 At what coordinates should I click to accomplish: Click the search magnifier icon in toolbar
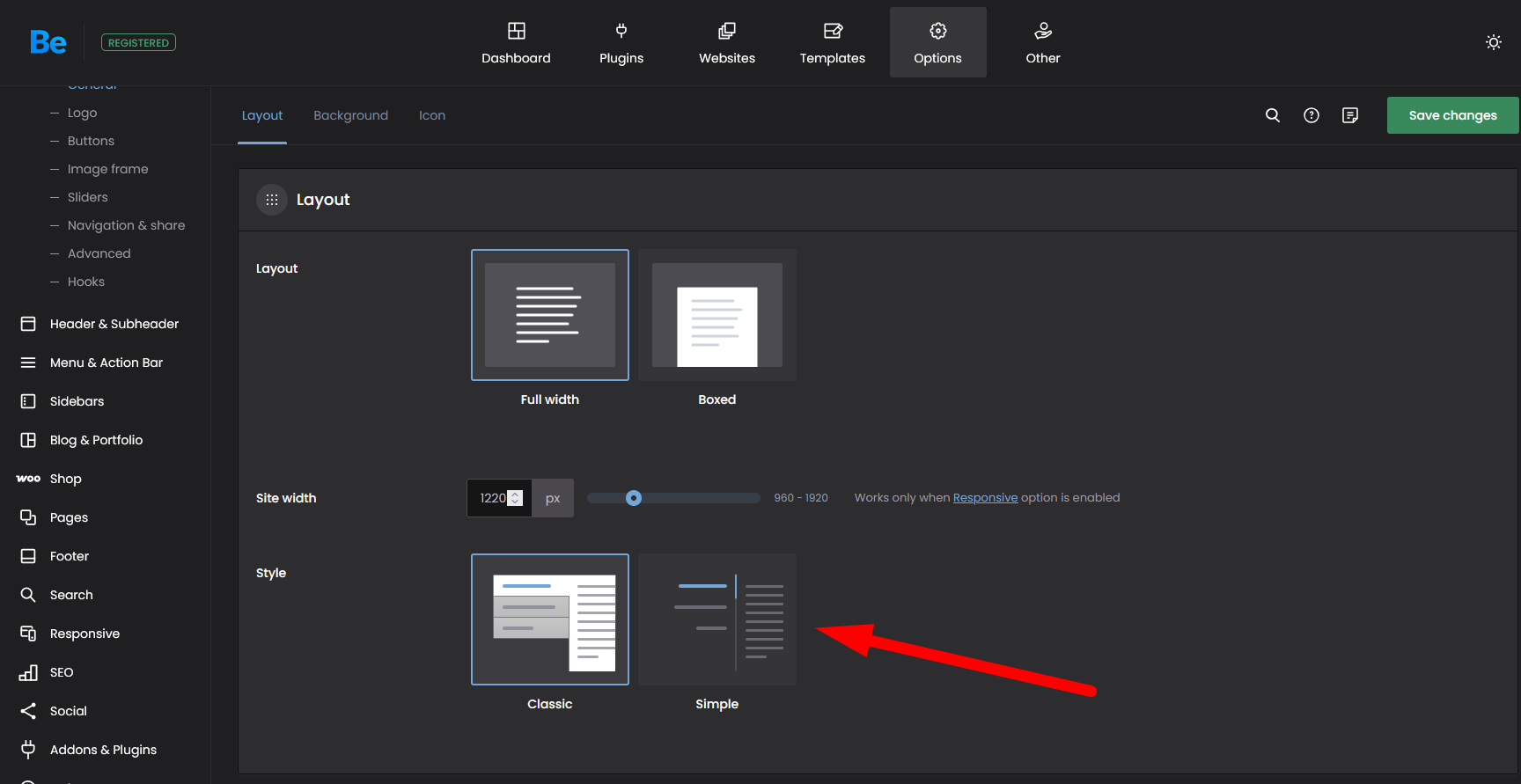(1272, 115)
